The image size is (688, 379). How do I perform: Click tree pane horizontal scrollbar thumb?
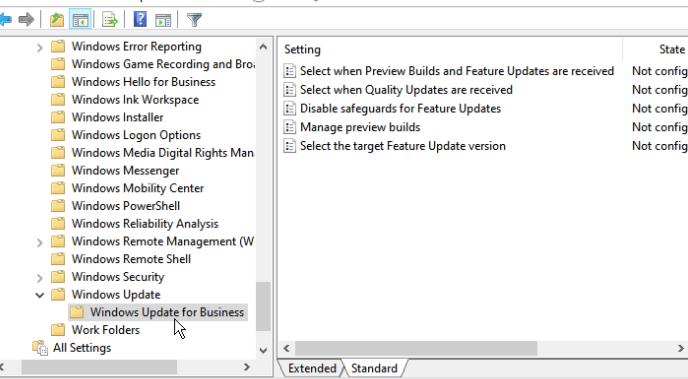click(x=99, y=367)
